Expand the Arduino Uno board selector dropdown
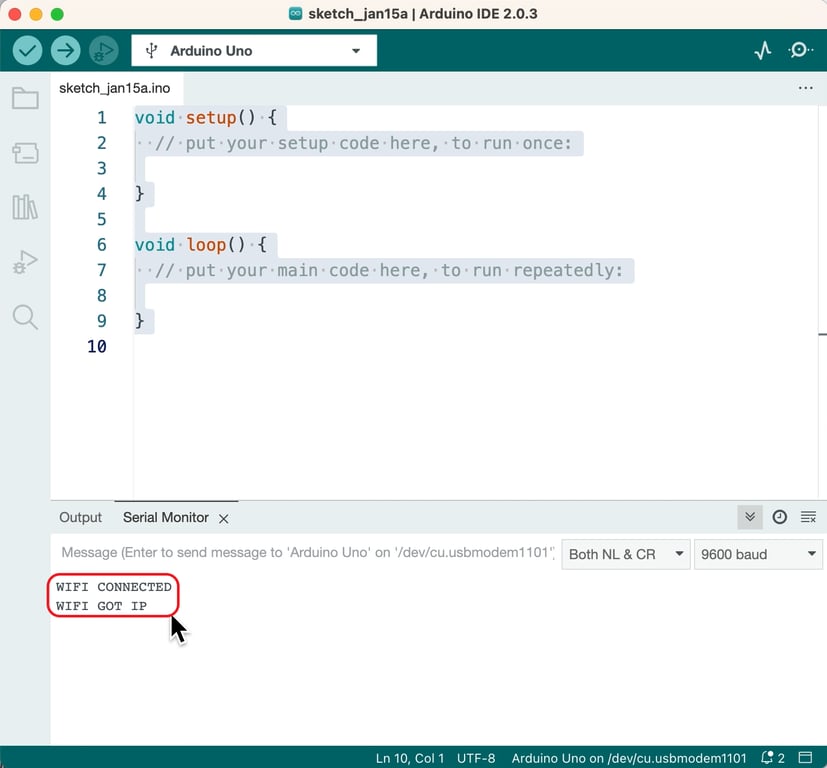 [x=254, y=51]
